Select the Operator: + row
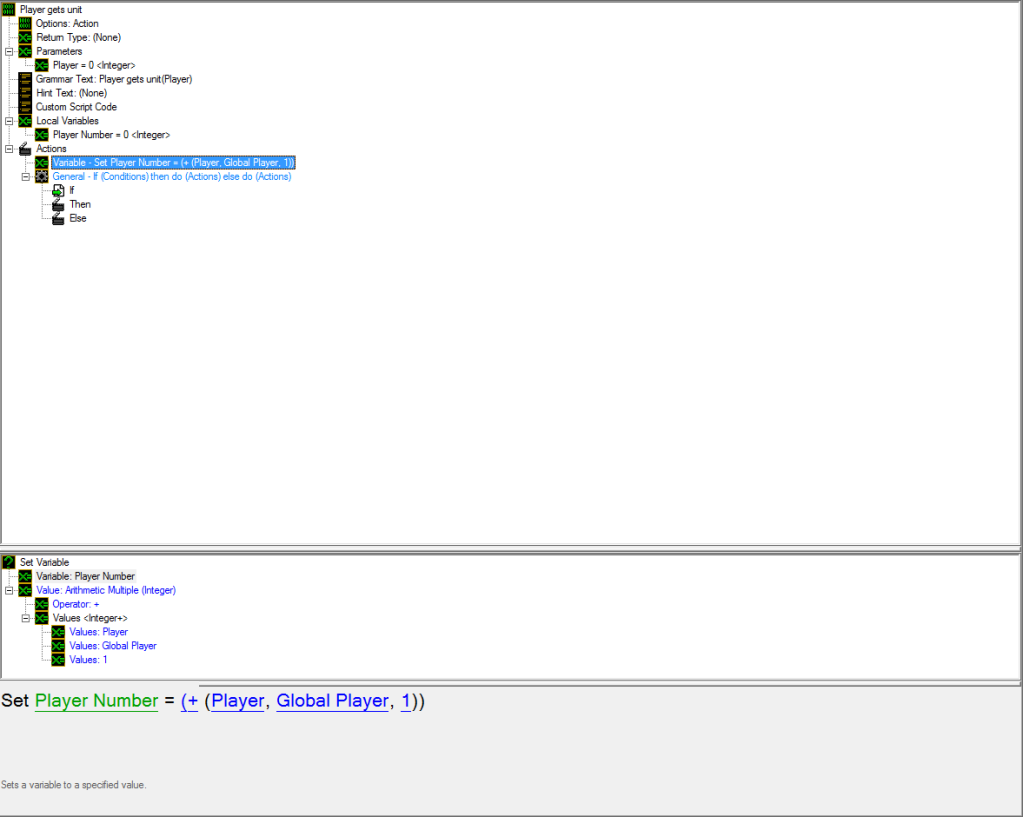Image resolution: width=1023 pixels, height=817 pixels. pos(76,604)
